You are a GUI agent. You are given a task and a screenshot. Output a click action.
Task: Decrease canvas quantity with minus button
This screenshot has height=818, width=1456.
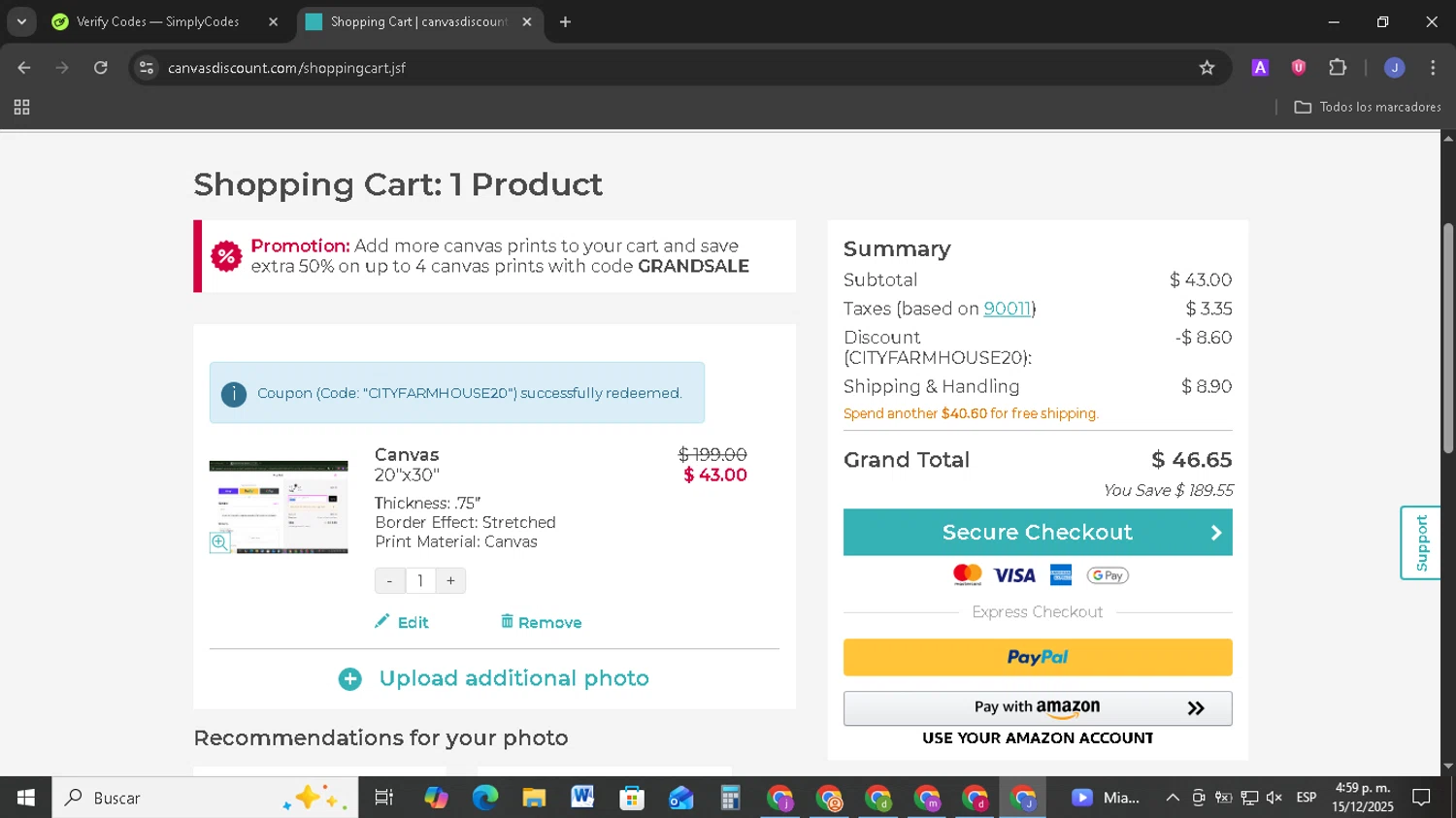click(389, 581)
